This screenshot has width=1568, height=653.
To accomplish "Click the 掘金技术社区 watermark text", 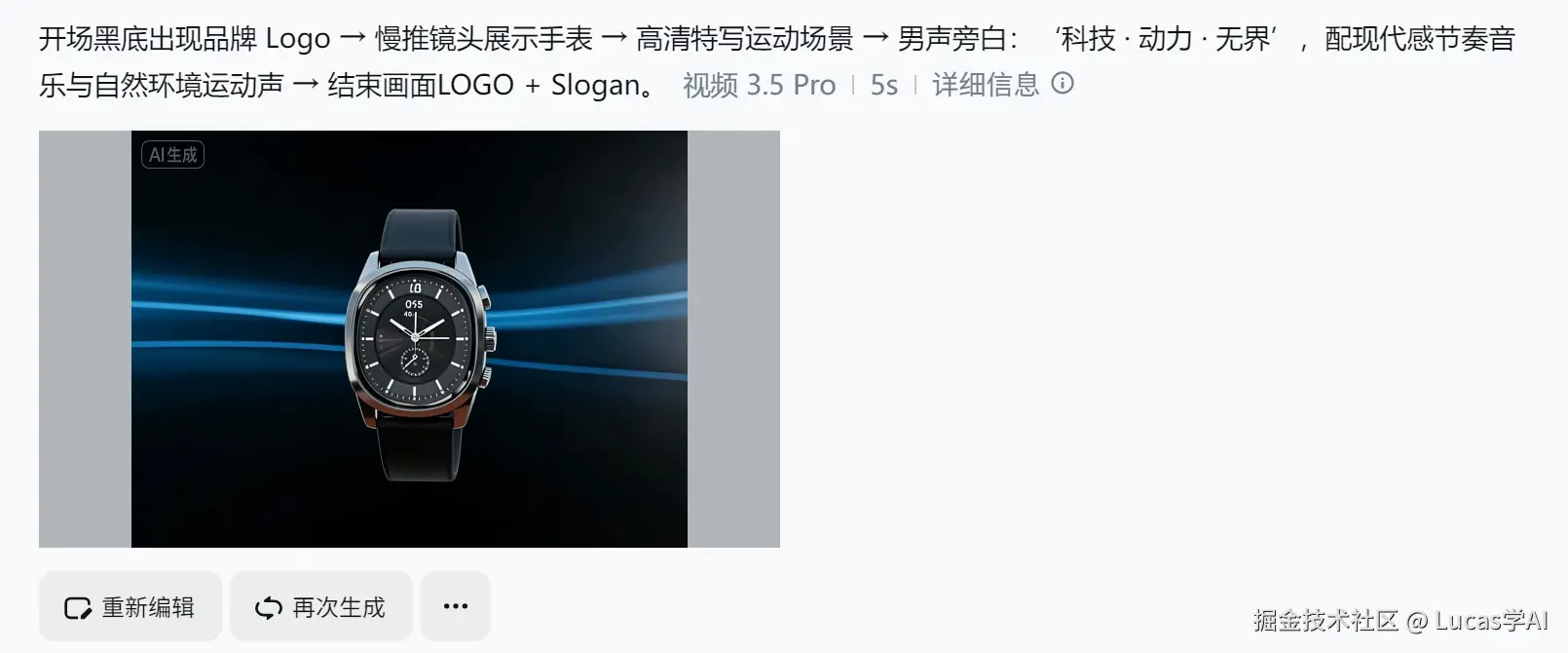I will (x=1326, y=621).
